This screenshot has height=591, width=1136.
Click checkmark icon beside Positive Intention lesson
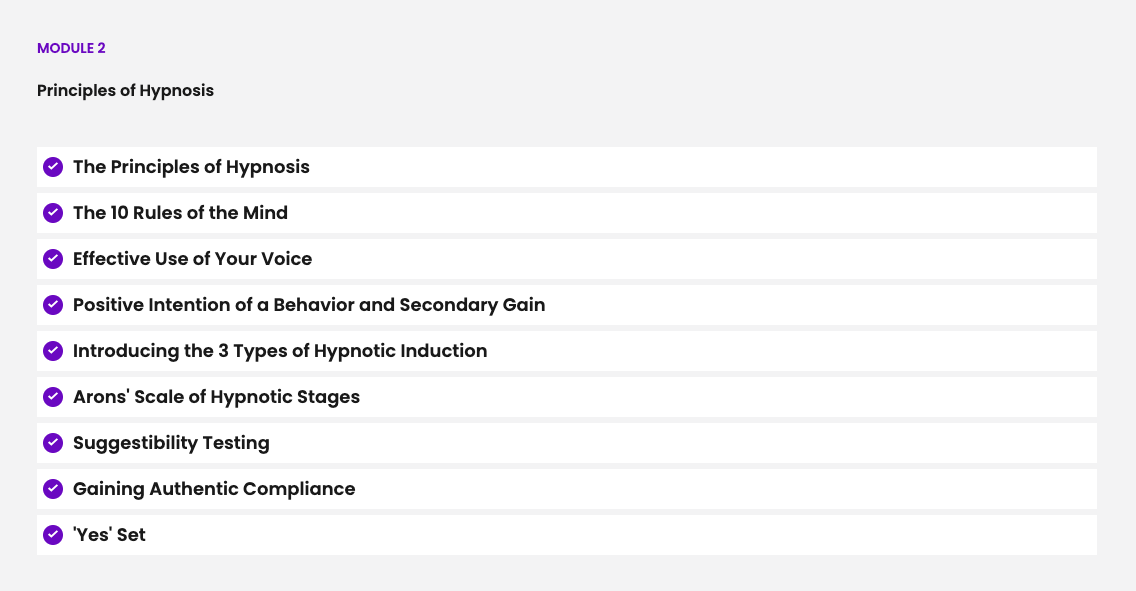point(53,305)
